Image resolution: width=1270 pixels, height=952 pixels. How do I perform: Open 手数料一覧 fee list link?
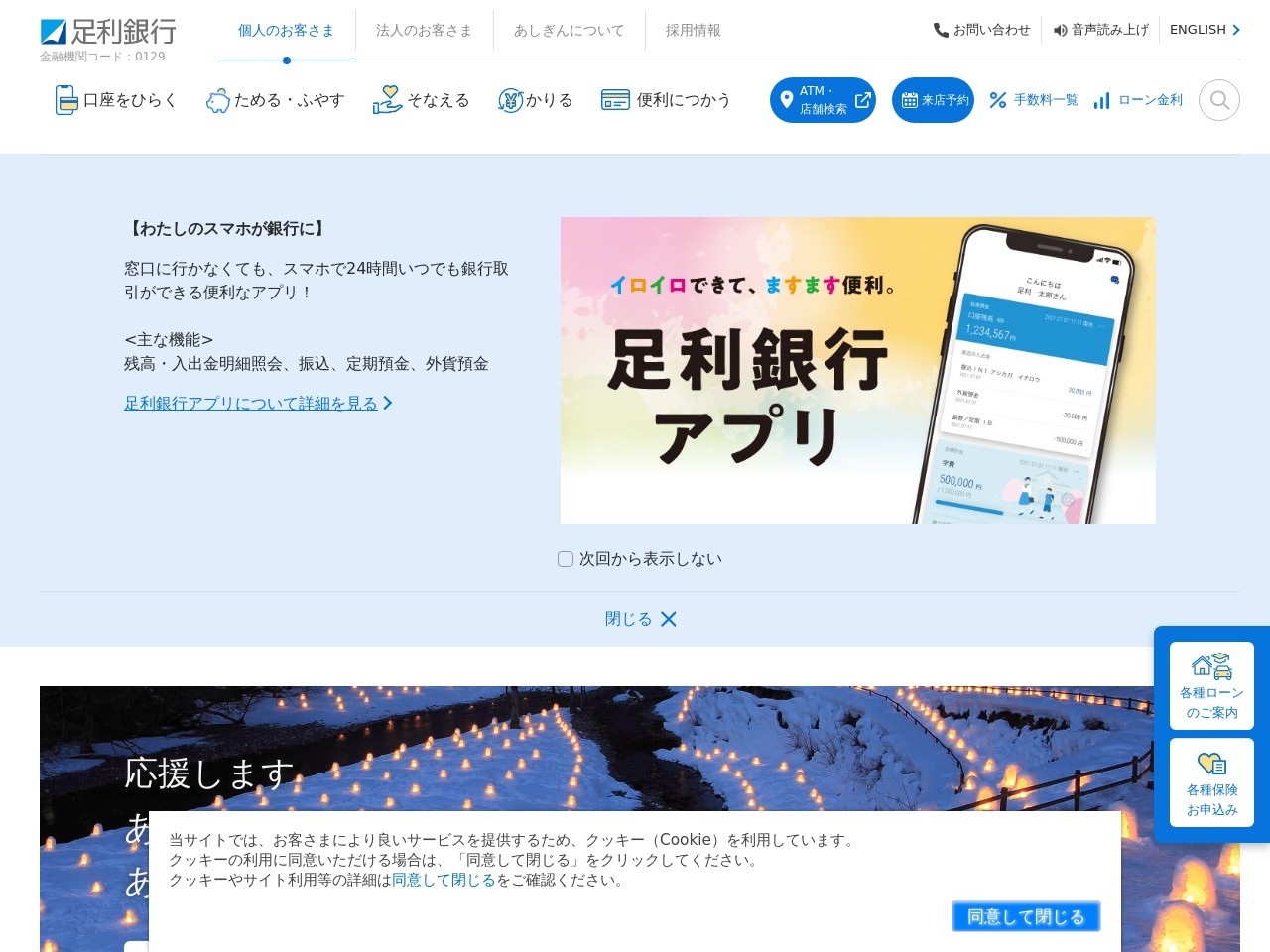tap(1034, 100)
